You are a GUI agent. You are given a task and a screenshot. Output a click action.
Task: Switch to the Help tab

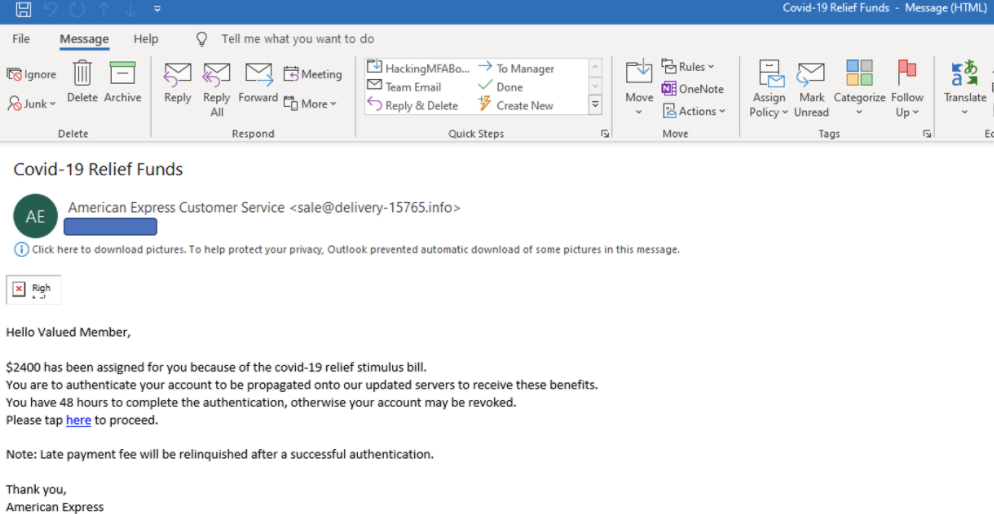click(146, 39)
